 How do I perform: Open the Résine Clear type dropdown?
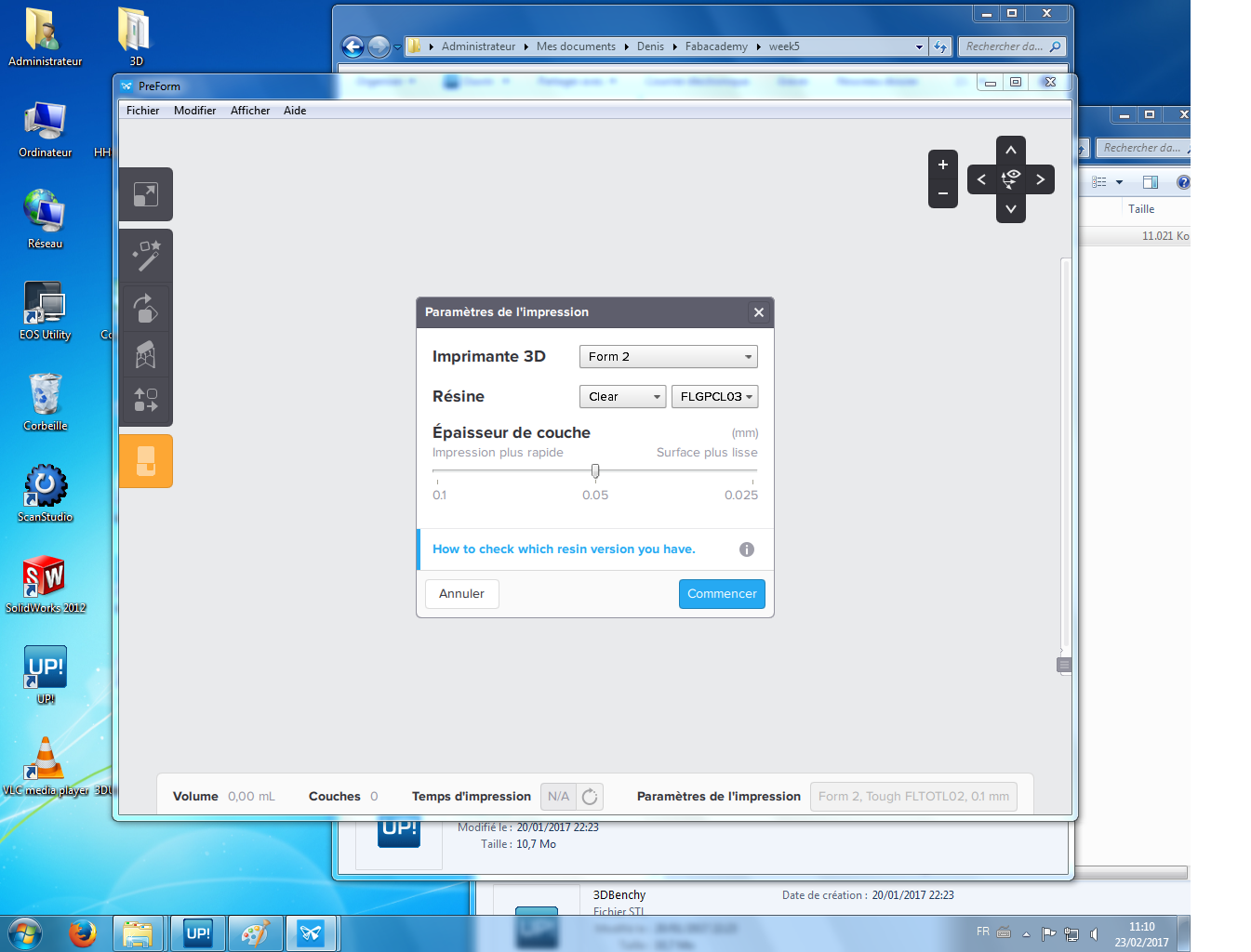(x=623, y=397)
